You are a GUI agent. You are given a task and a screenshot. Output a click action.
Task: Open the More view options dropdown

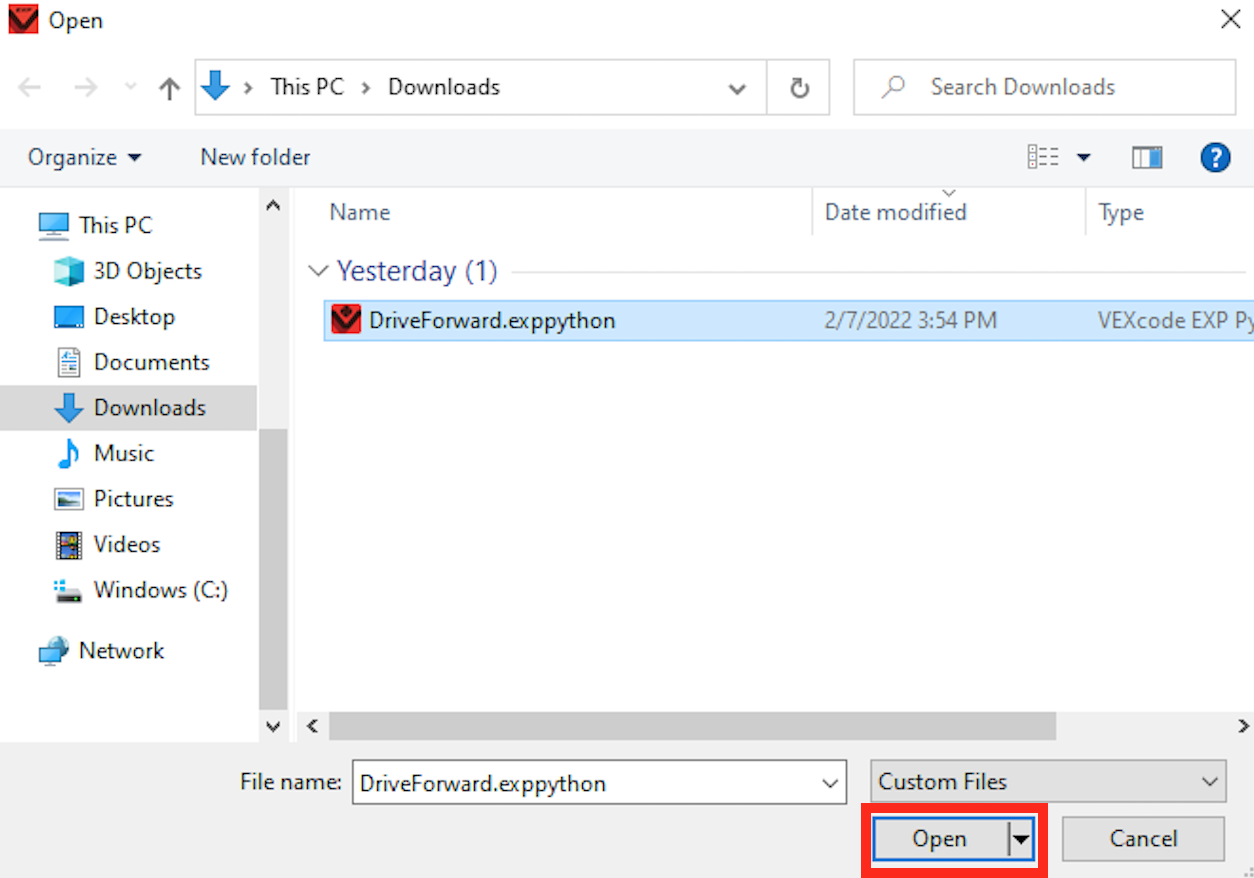1083,158
